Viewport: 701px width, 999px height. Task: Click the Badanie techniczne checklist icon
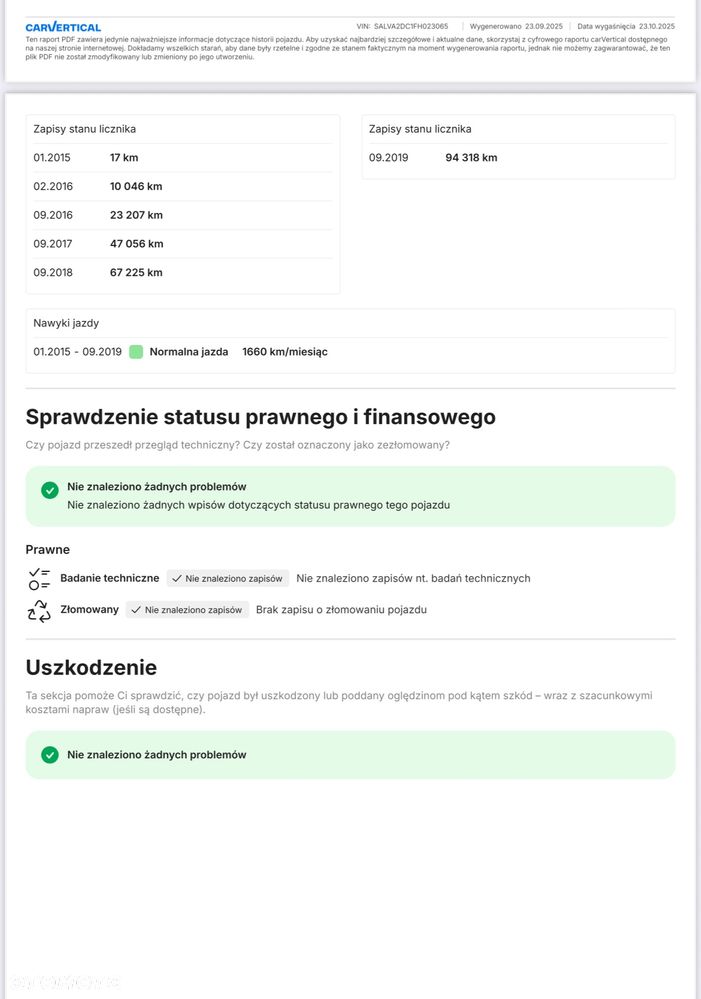[x=39, y=578]
